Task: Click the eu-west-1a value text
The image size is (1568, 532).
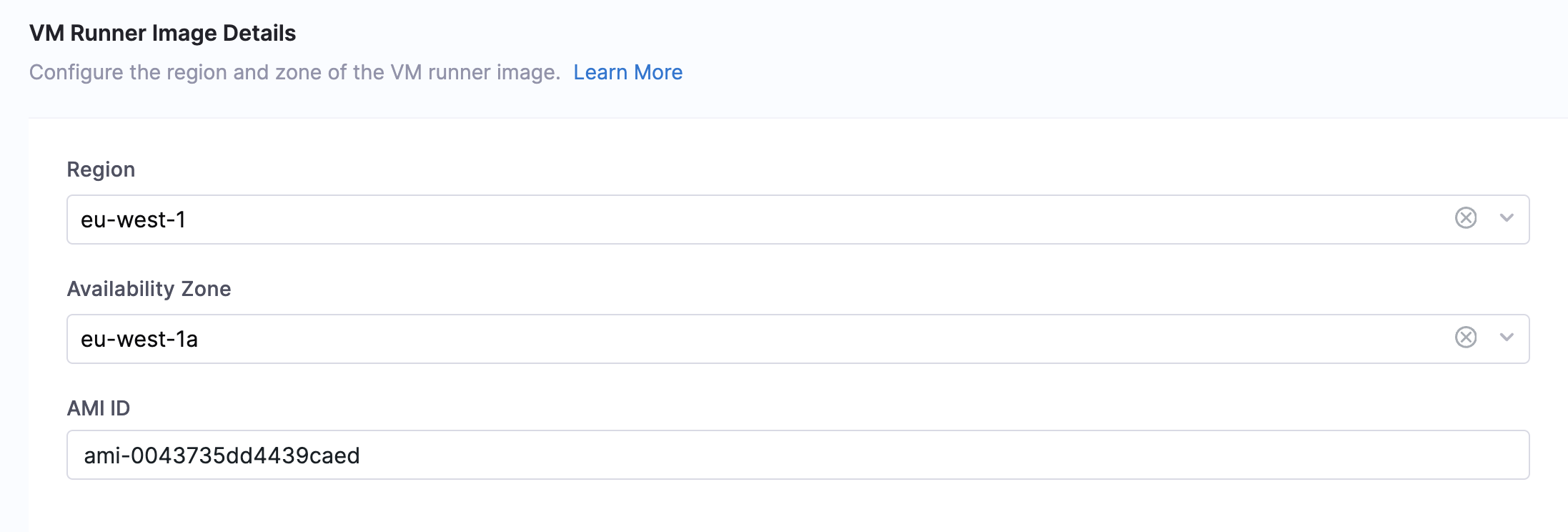Action: pos(139,339)
